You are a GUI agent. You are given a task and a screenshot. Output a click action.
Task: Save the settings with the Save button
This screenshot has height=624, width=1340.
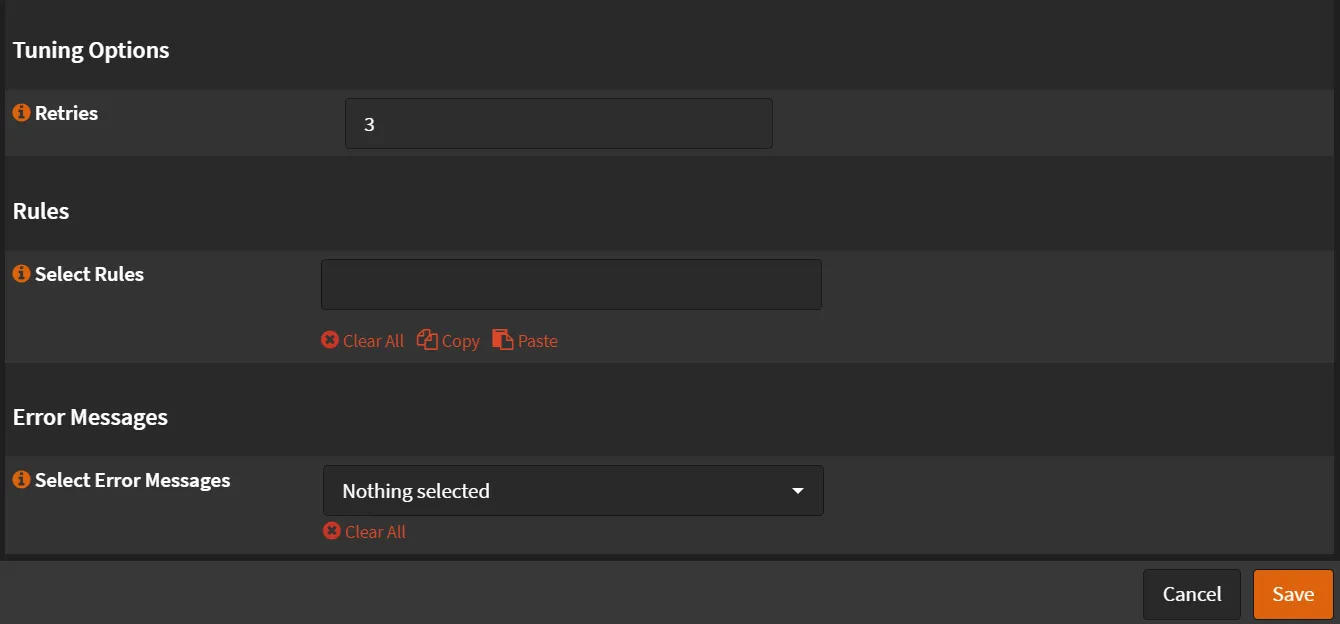tap(1292, 594)
